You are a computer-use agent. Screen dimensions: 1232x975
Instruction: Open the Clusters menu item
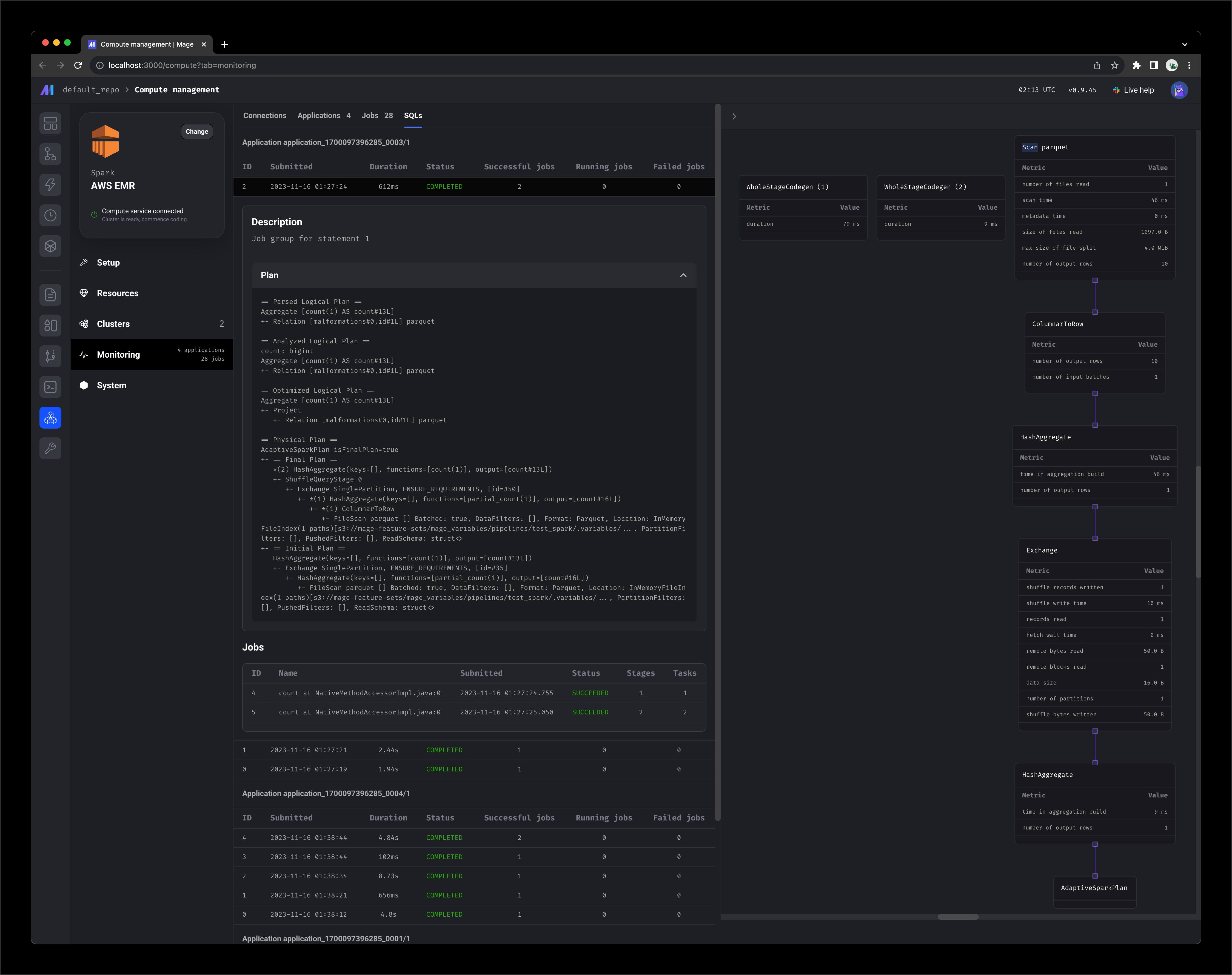coord(152,324)
